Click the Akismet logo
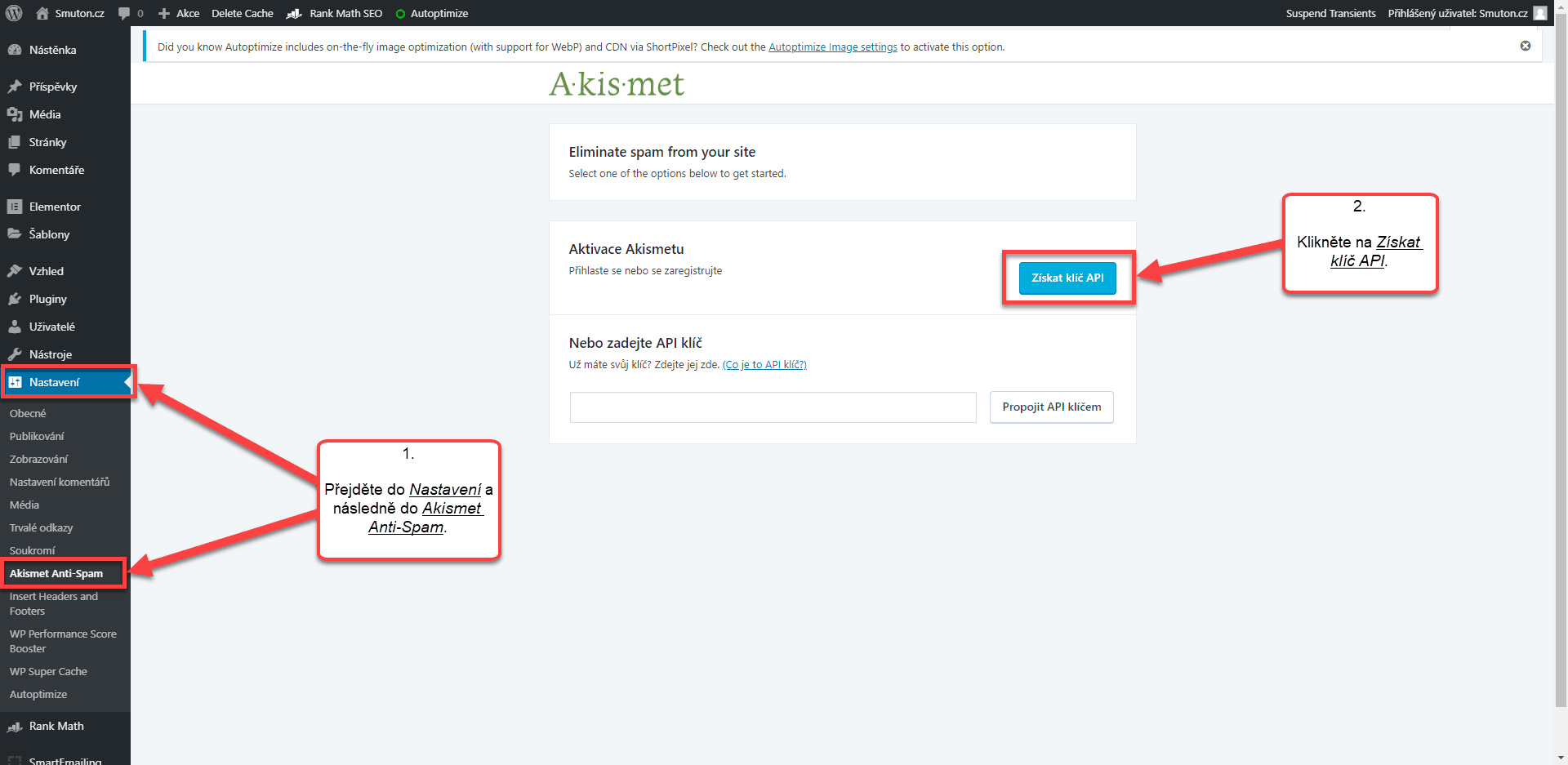This screenshot has height=765, width=1568. (617, 84)
